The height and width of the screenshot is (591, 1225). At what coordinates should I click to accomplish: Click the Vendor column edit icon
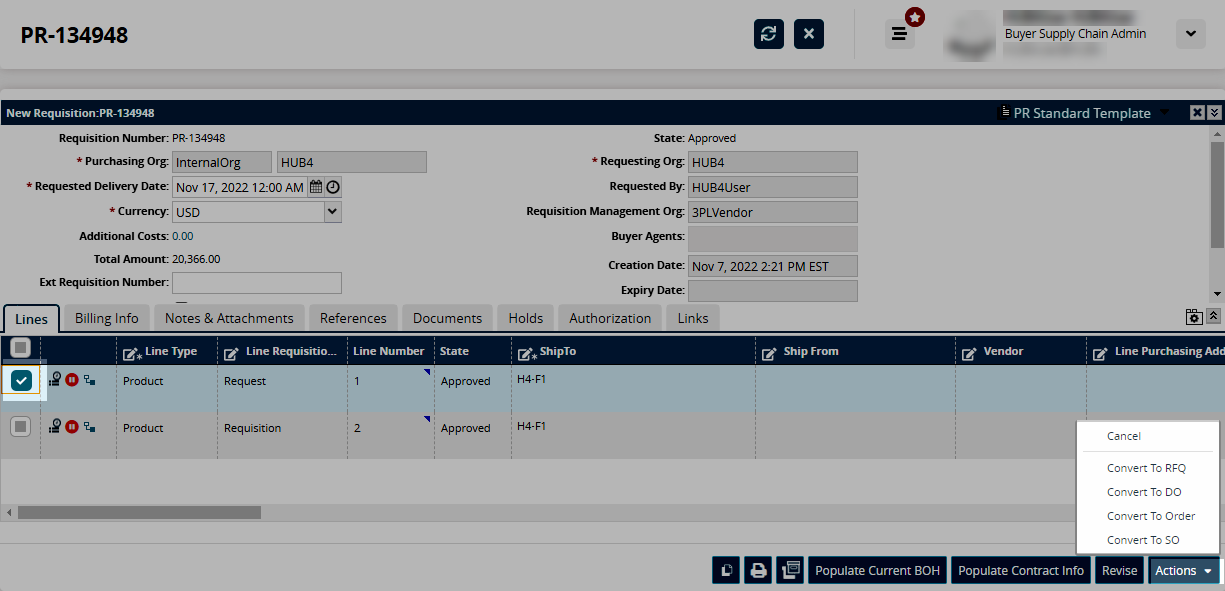click(970, 353)
